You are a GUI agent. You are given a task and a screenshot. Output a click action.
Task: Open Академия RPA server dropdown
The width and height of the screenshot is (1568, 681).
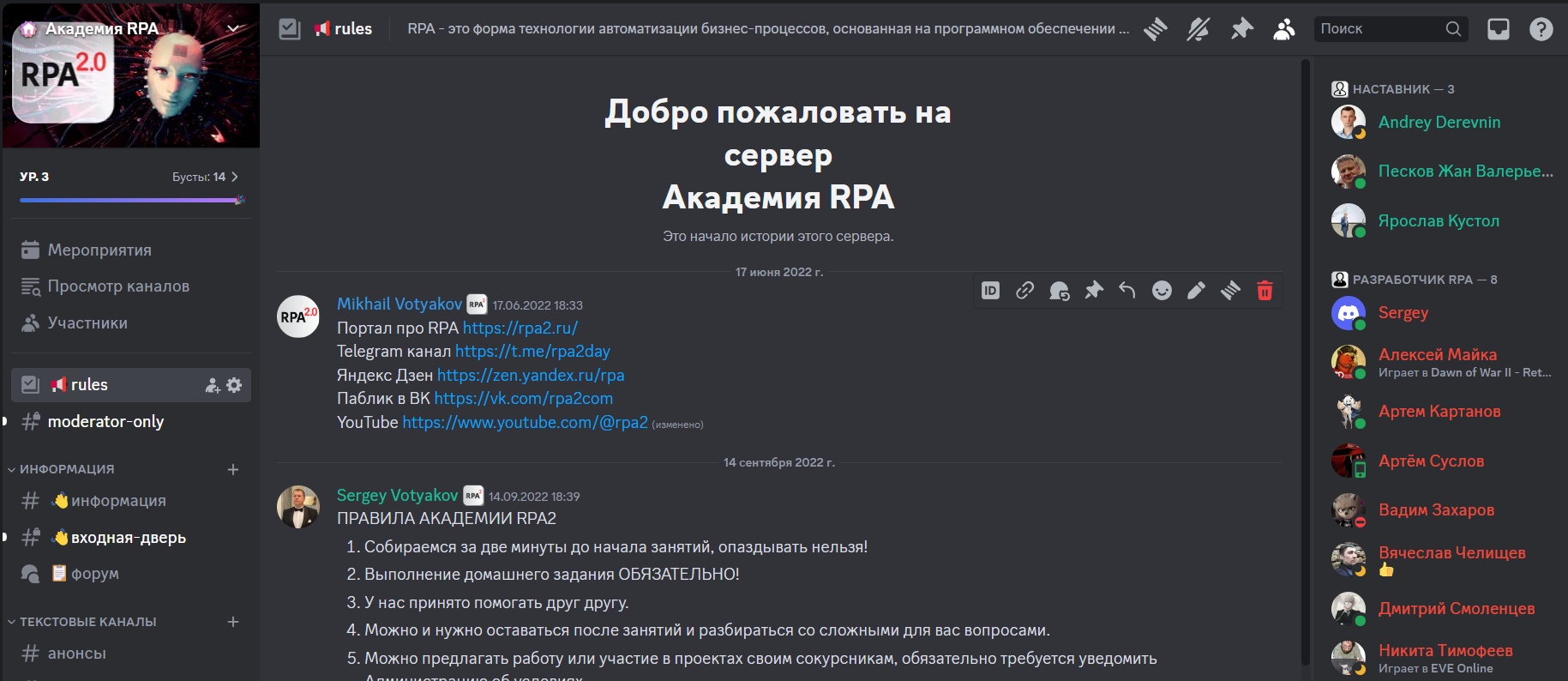(x=233, y=28)
